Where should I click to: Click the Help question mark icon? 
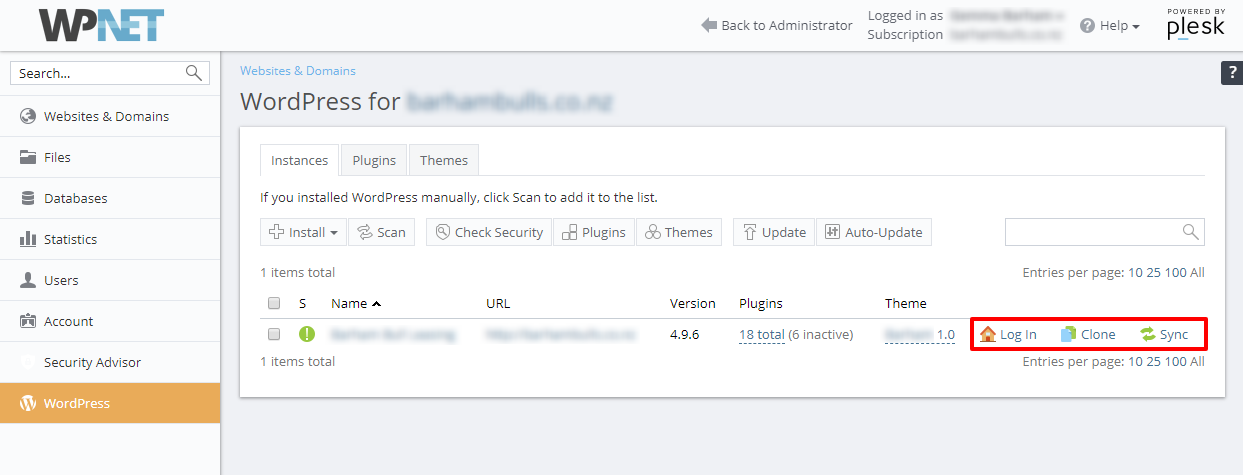pos(1087,26)
